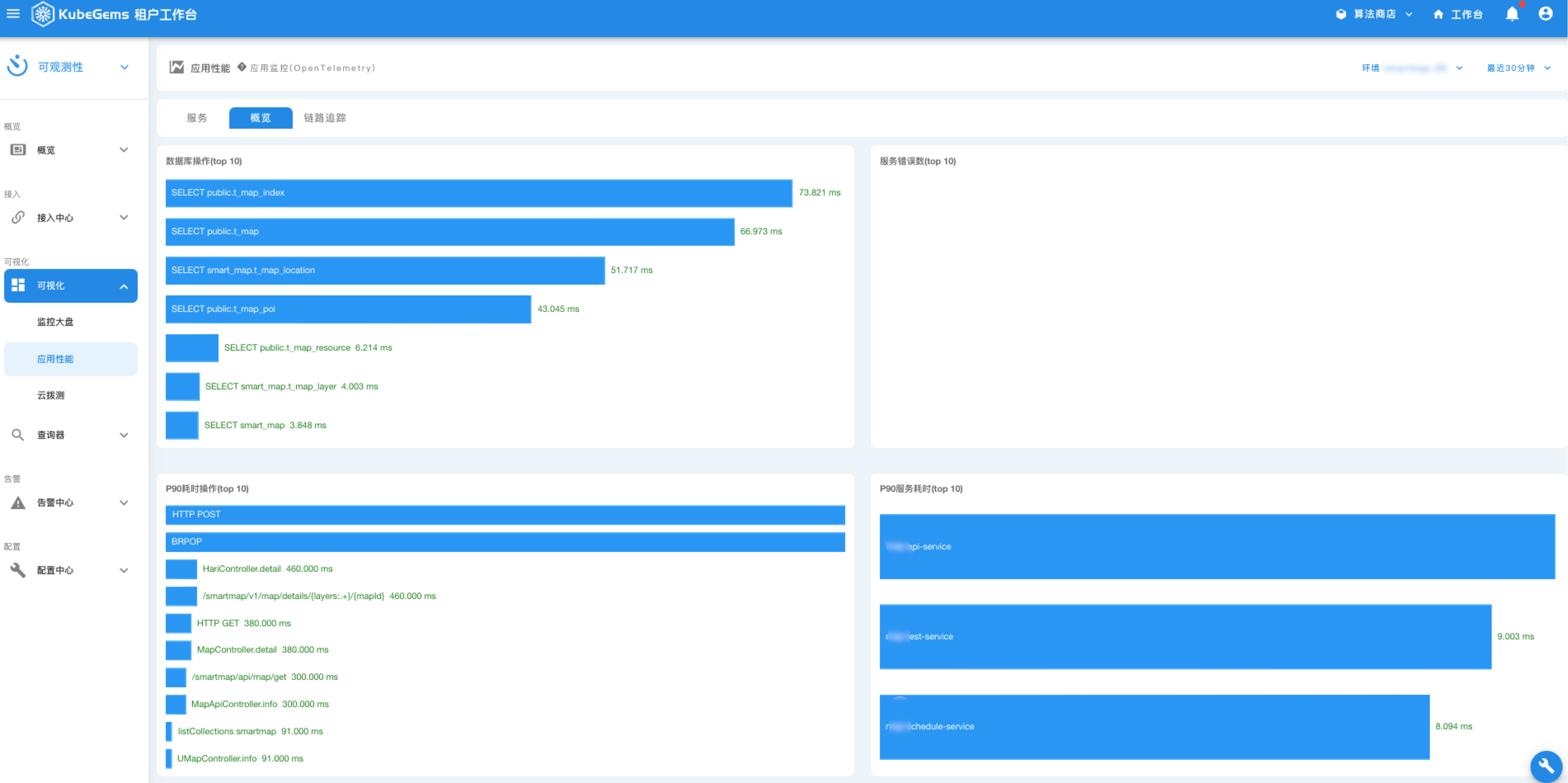Click the observability module icon
This screenshot has width=1568, height=783.
click(x=17, y=66)
